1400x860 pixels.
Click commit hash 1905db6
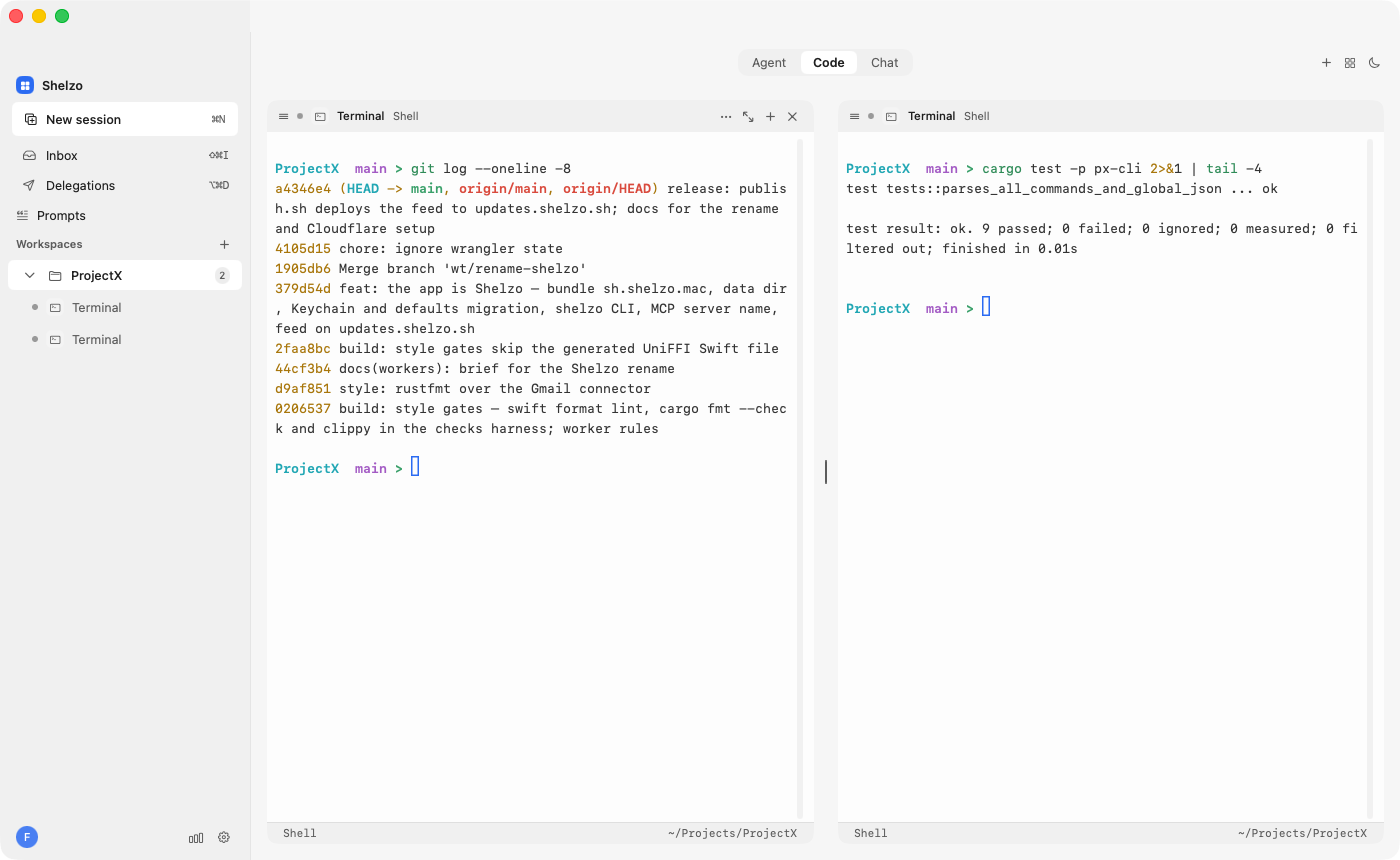(x=303, y=268)
